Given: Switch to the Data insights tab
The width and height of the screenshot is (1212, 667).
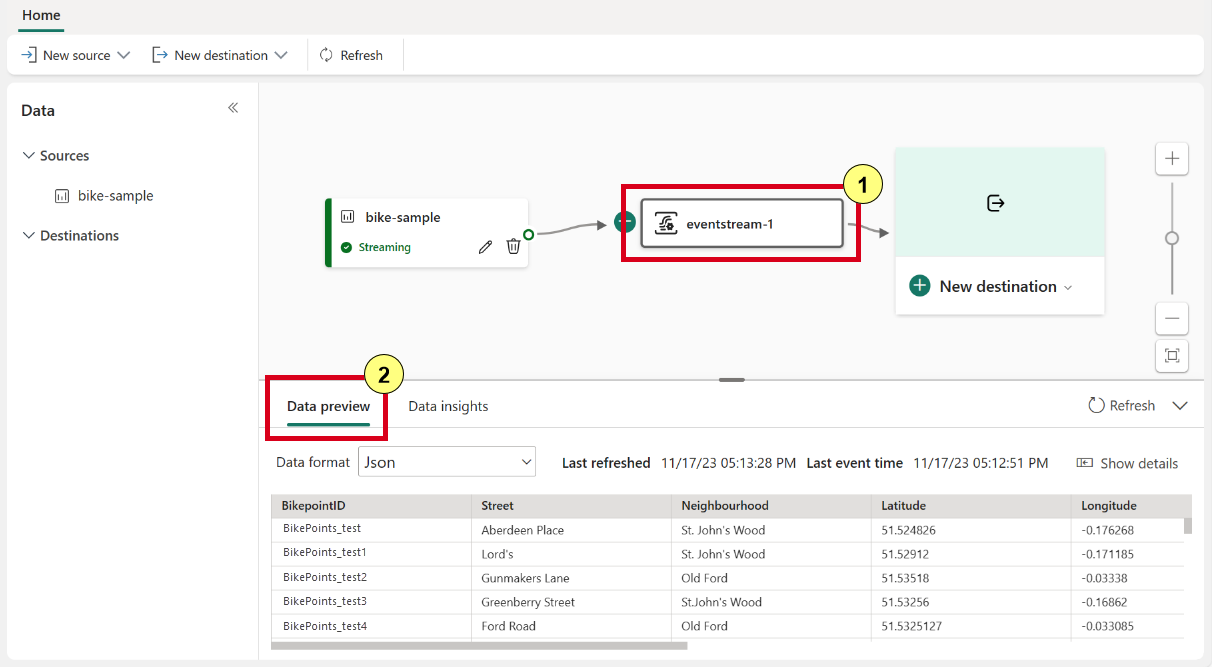Looking at the screenshot, I should [448, 406].
